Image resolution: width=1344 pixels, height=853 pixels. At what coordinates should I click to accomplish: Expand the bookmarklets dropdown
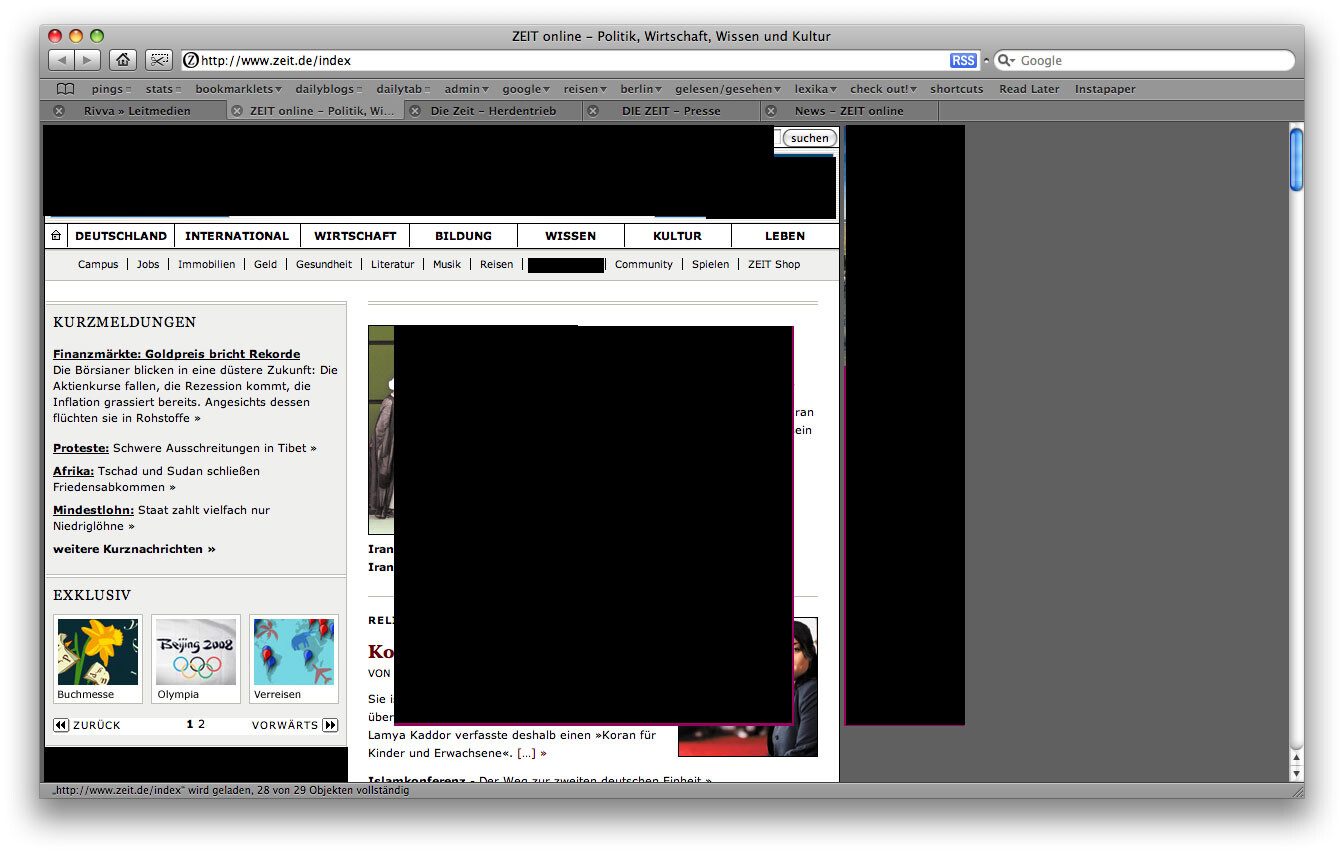click(x=238, y=89)
